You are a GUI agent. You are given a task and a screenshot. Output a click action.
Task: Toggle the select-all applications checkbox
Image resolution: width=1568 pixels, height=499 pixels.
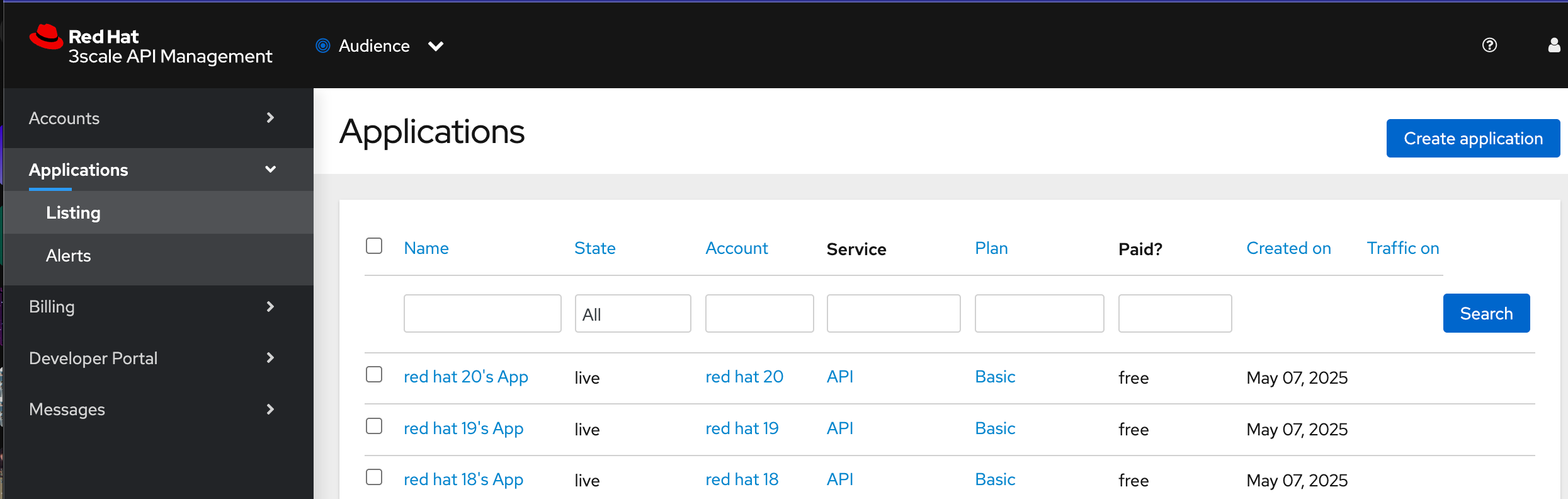(374, 246)
